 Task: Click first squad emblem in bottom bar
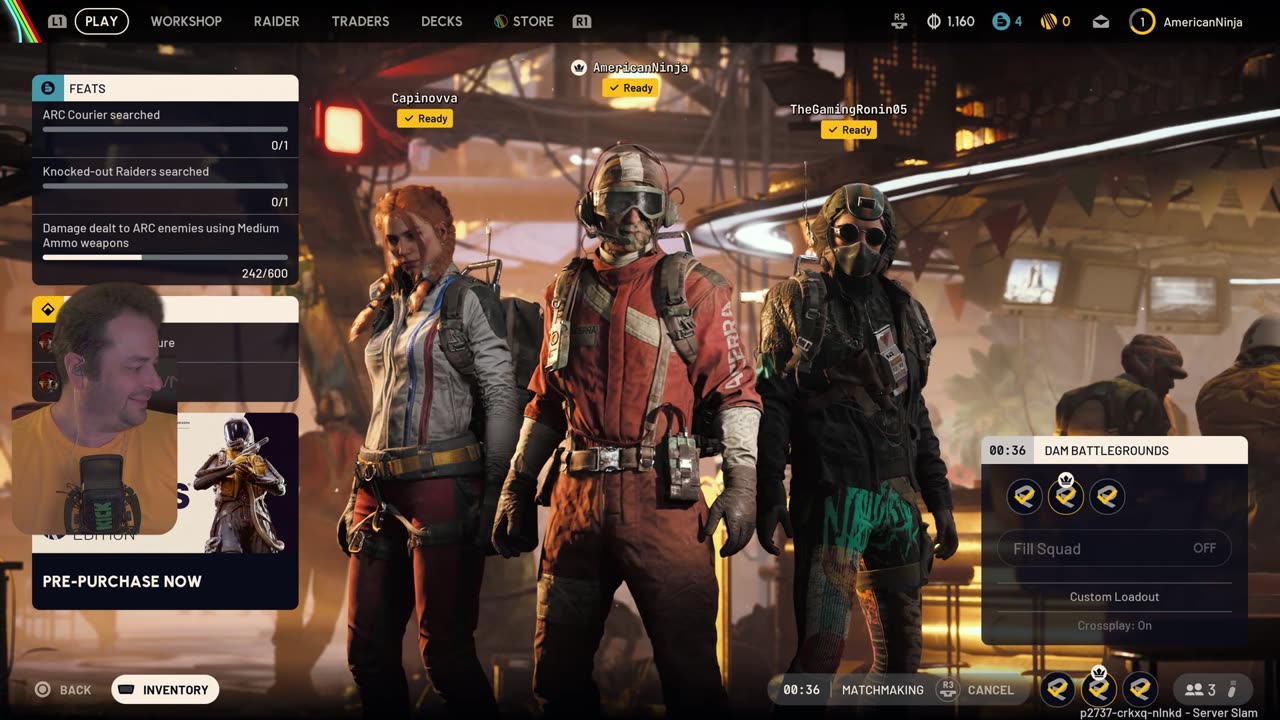(x=1058, y=689)
